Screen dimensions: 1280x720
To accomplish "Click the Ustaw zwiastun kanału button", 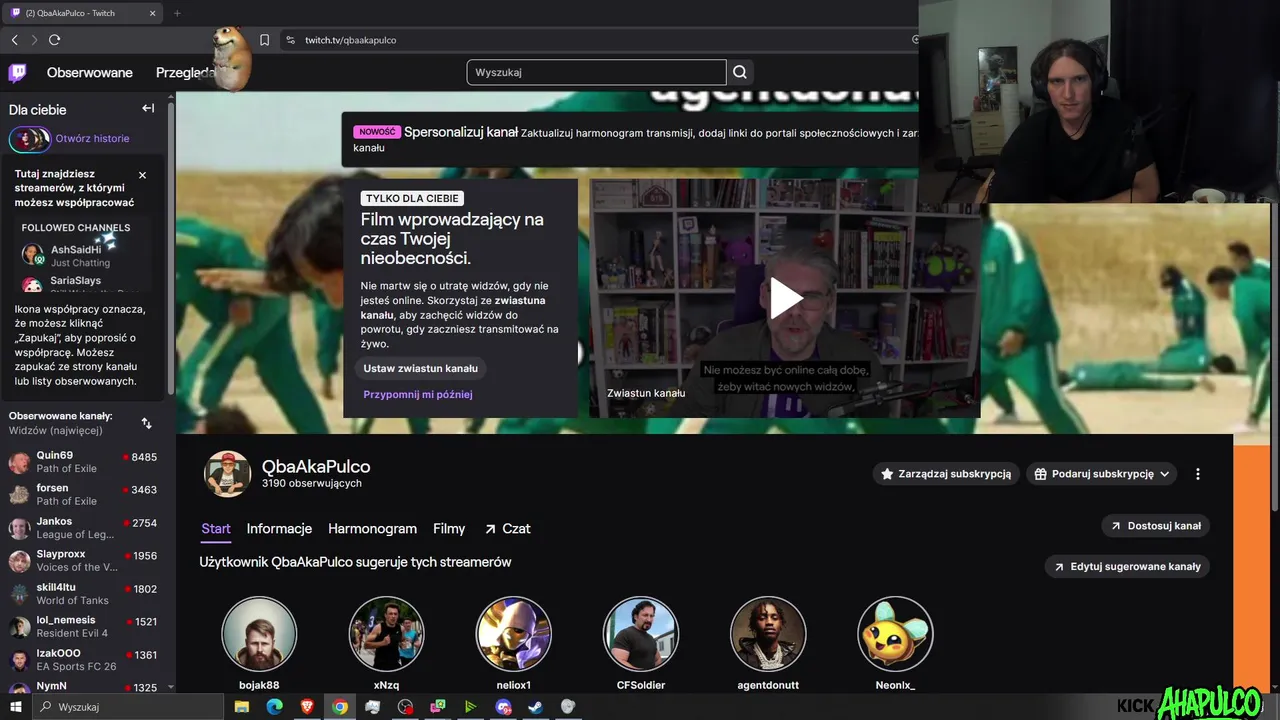I will (420, 368).
